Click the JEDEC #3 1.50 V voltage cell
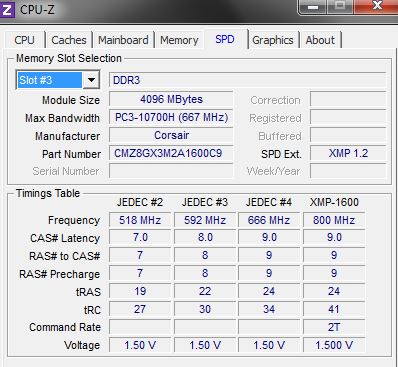Image resolution: width=398 pixels, height=367 pixels. click(205, 345)
